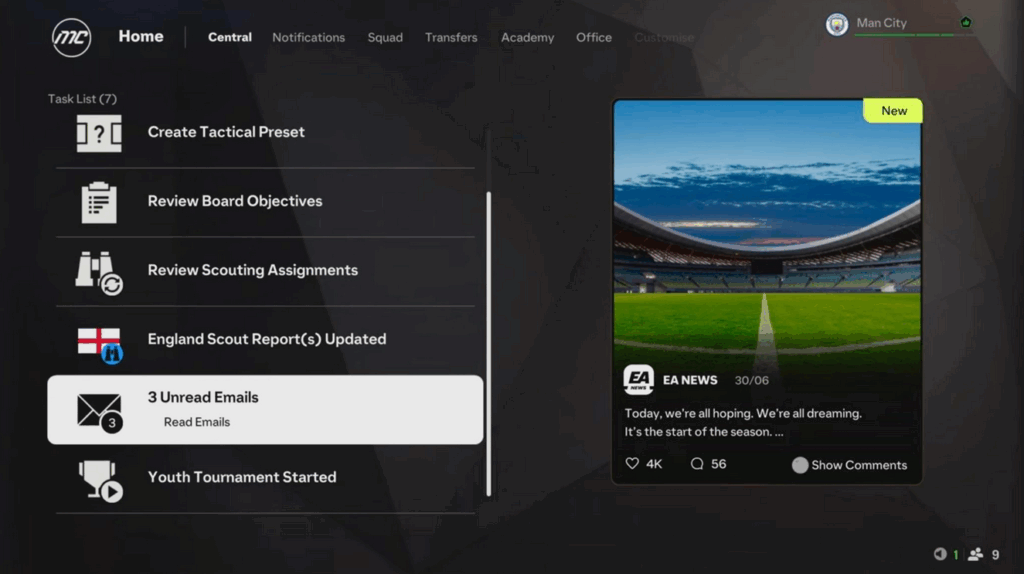Click the New badge on news card
Image resolution: width=1024 pixels, height=574 pixels.
893,110
